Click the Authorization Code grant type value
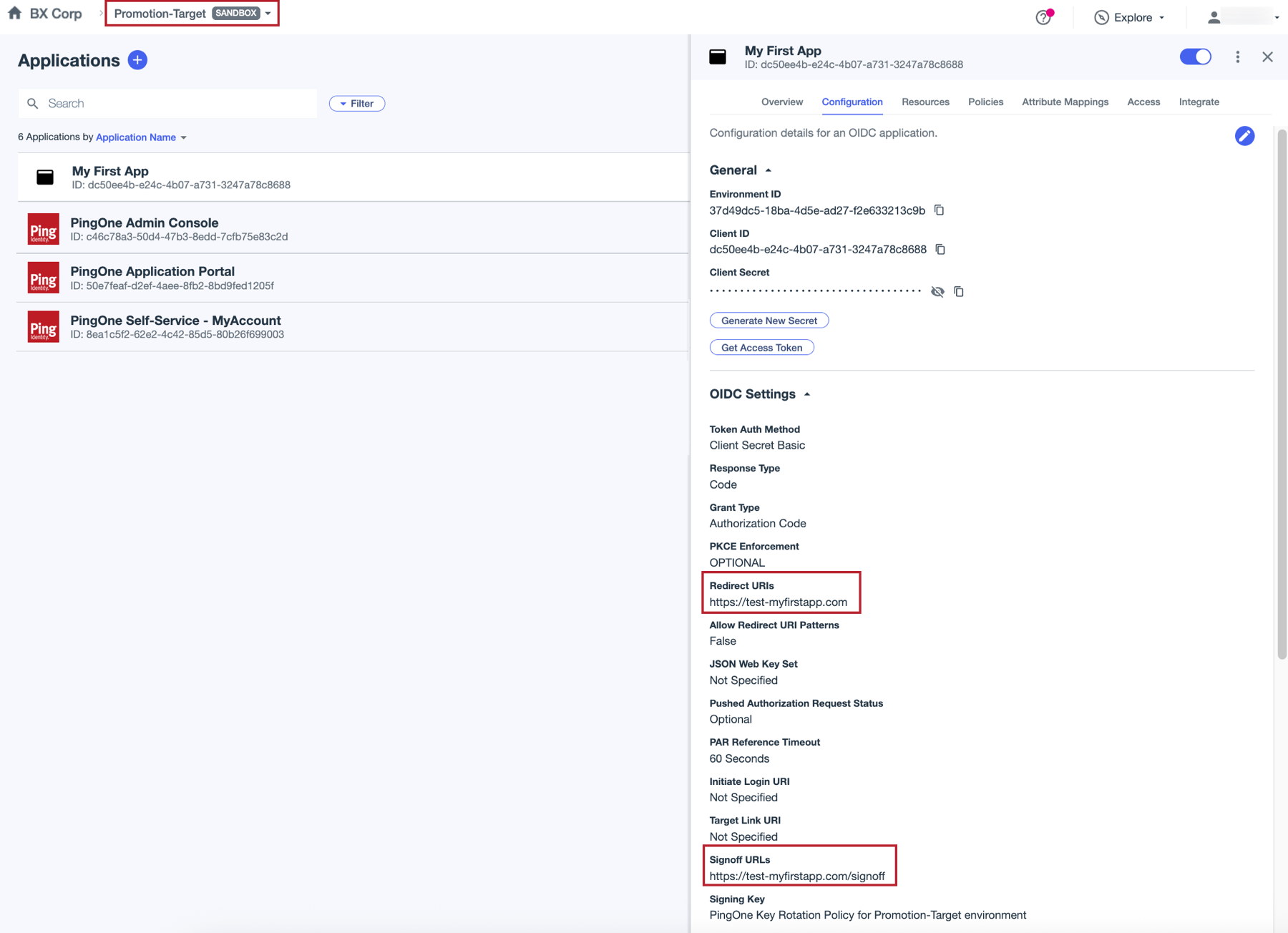This screenshot has width=1288, height=933. [758, 524]
